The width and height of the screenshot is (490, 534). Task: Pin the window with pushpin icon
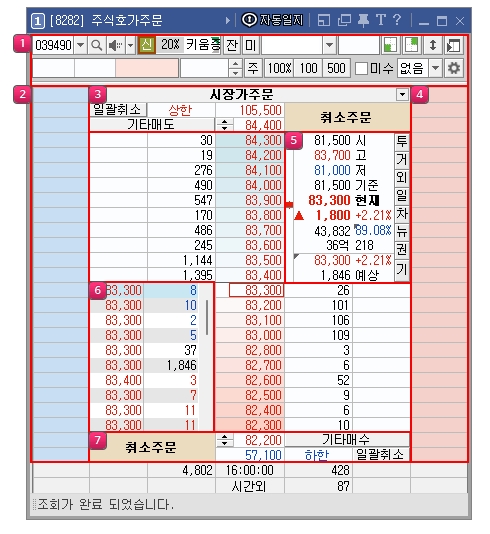(x=363, y=20)
